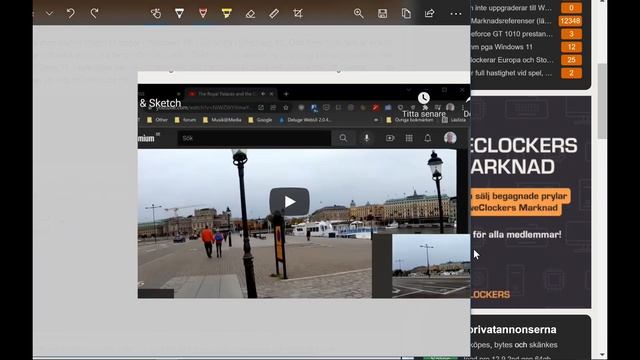
Task: Select the red pencil tool
Action: click(x=203, y=13)
